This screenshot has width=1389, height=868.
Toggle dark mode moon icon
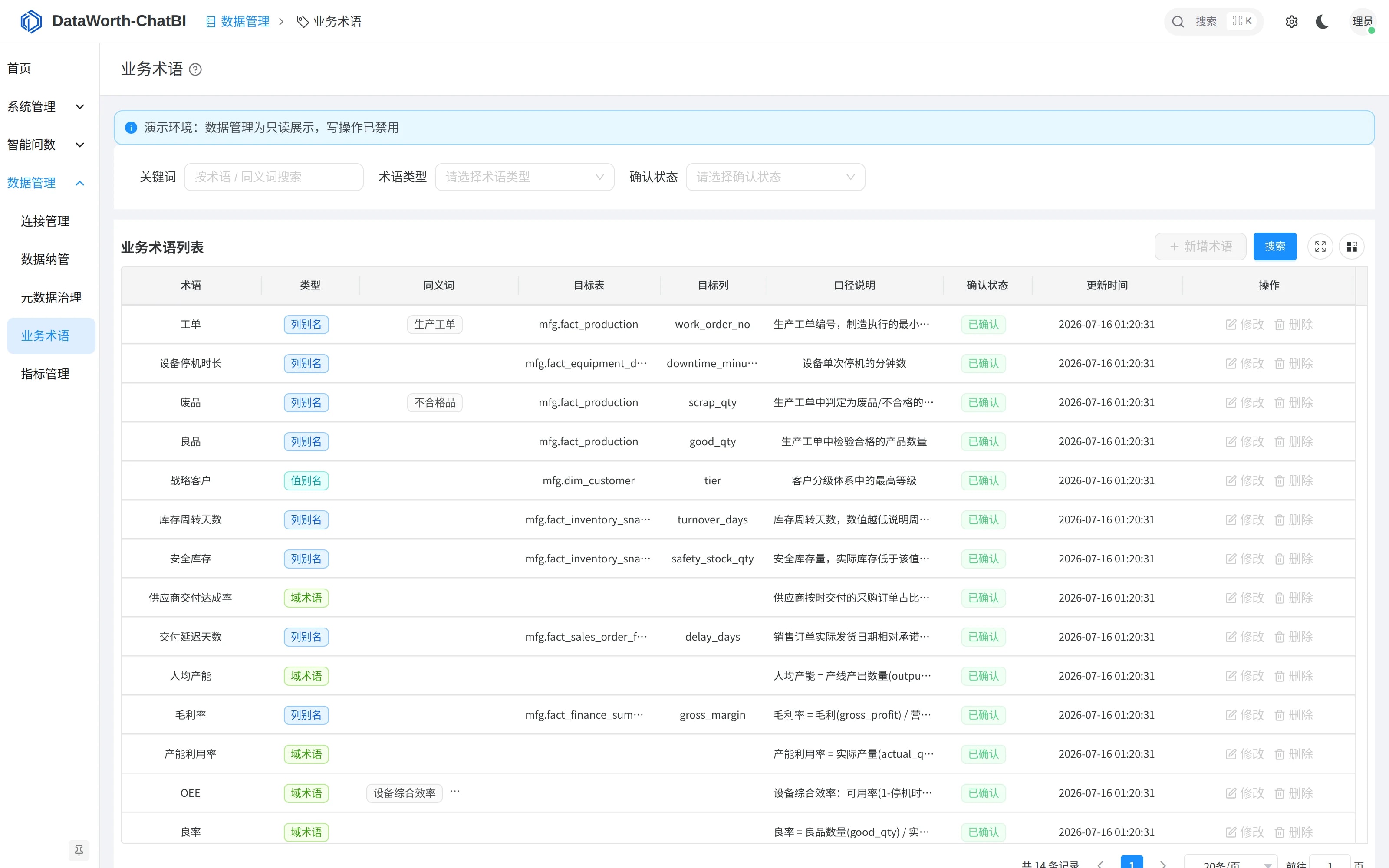click(x=1323, y=22)
